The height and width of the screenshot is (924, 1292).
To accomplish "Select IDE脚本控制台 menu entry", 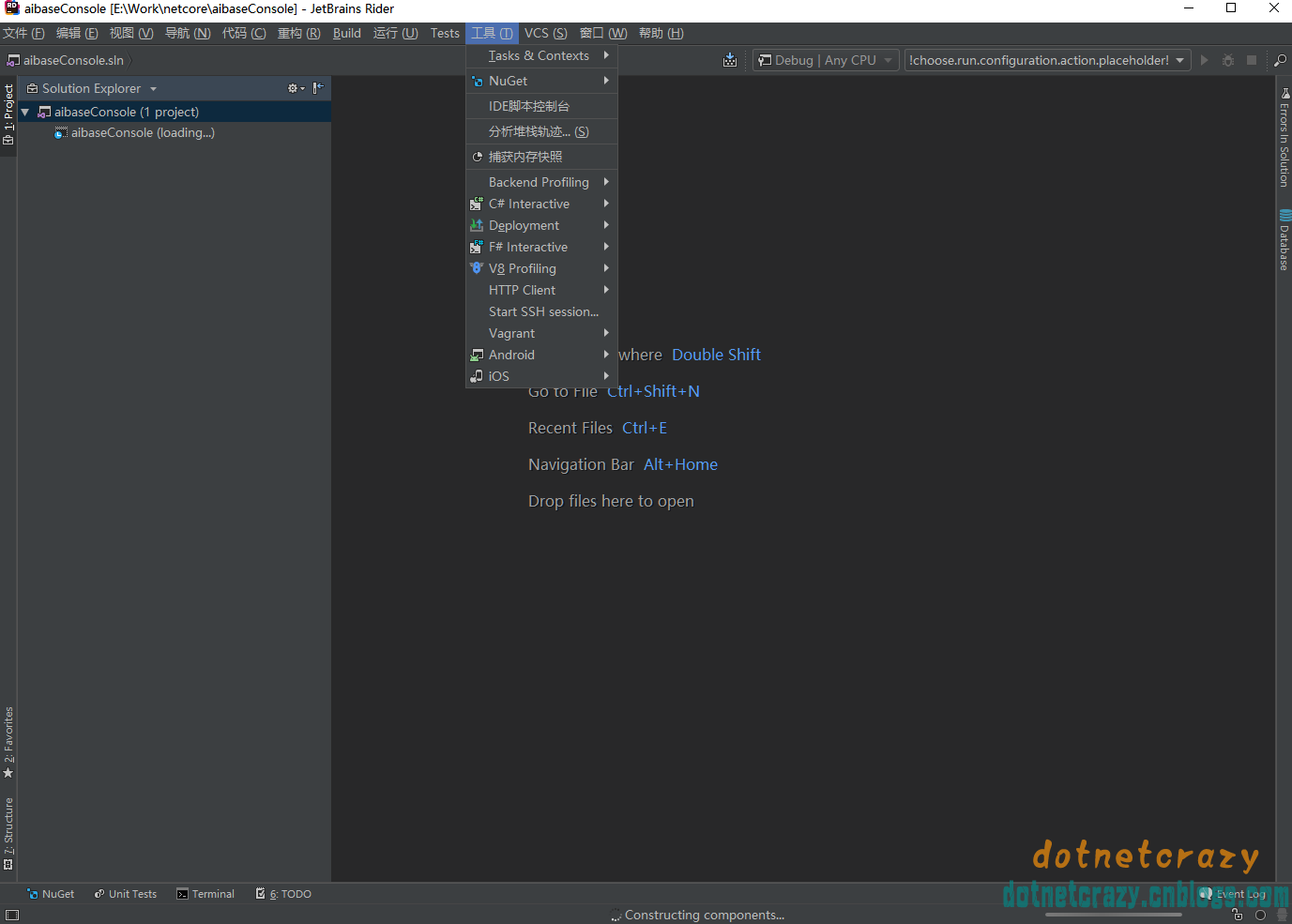I will coord(541,106).
